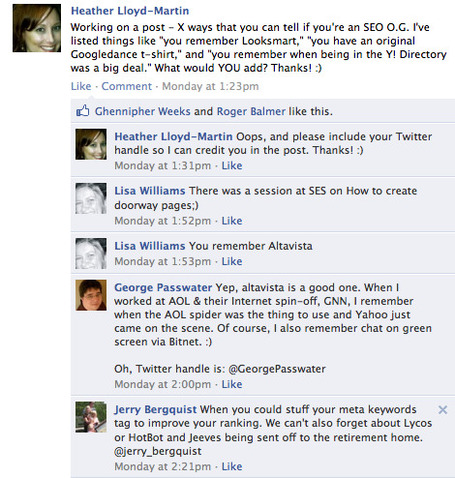Open Roger Balmer's profile

251,111
